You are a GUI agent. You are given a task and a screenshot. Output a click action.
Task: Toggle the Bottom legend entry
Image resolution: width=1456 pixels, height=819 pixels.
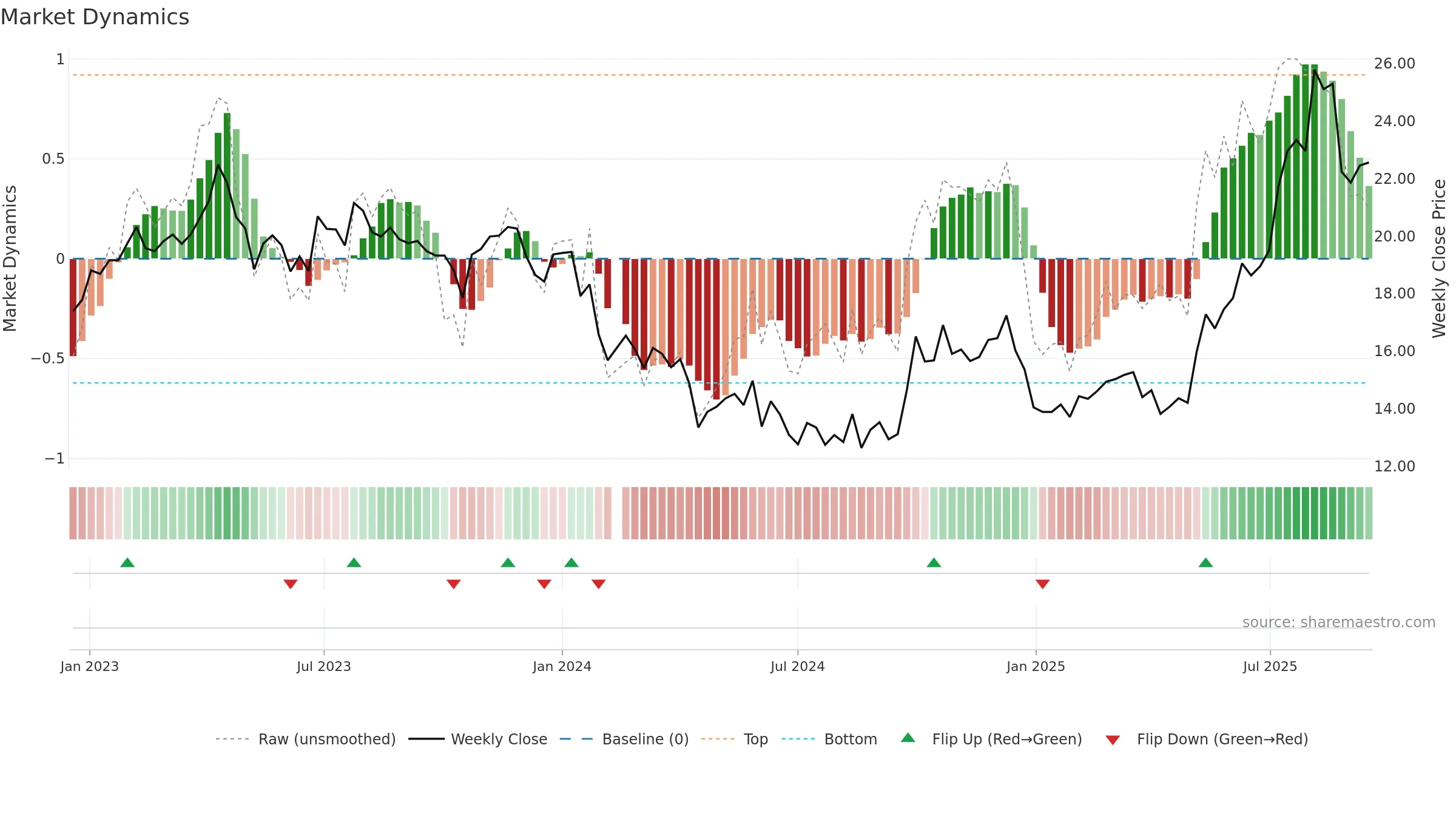click(851, 739)
